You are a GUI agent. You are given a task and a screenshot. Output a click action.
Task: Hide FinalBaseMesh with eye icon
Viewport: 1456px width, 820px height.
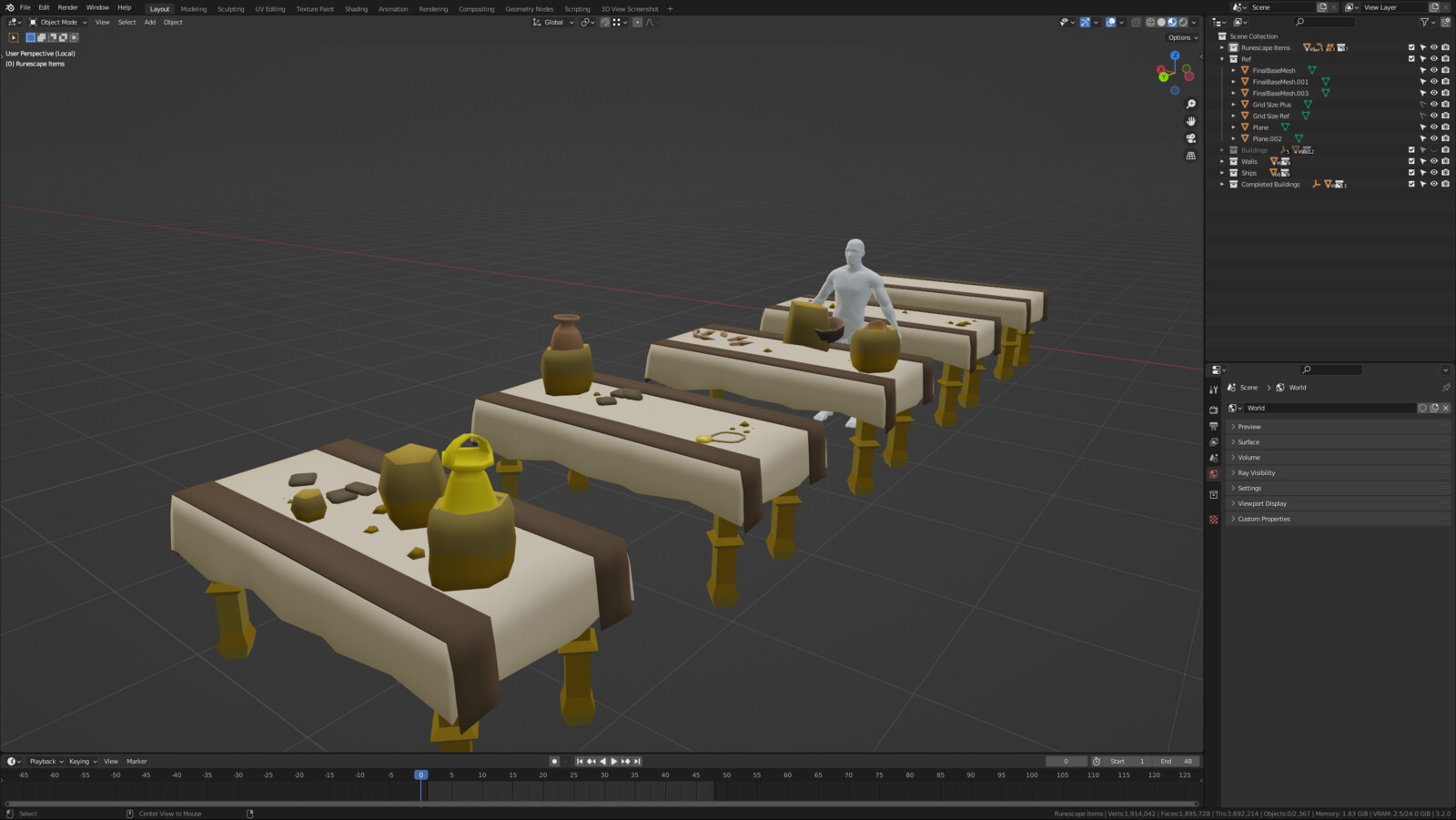(1434, 70)
